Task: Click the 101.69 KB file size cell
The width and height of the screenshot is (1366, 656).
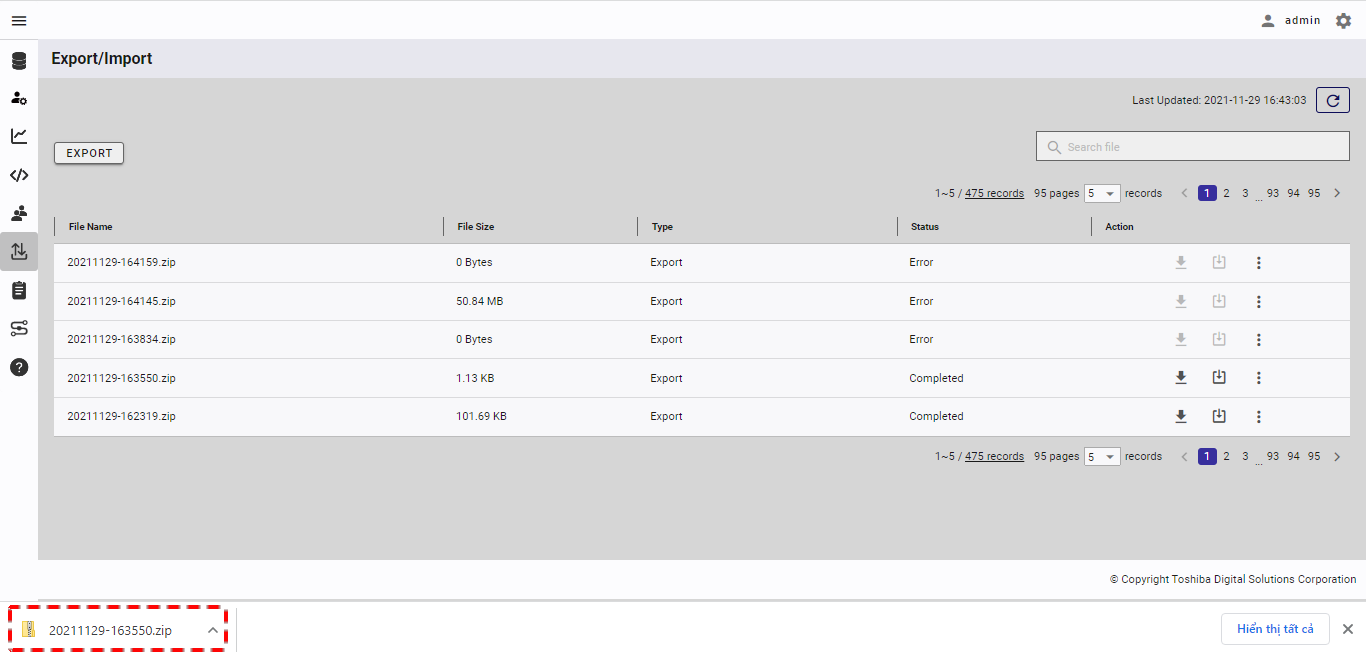Action: pyautogui.click(x=481, y=416)
